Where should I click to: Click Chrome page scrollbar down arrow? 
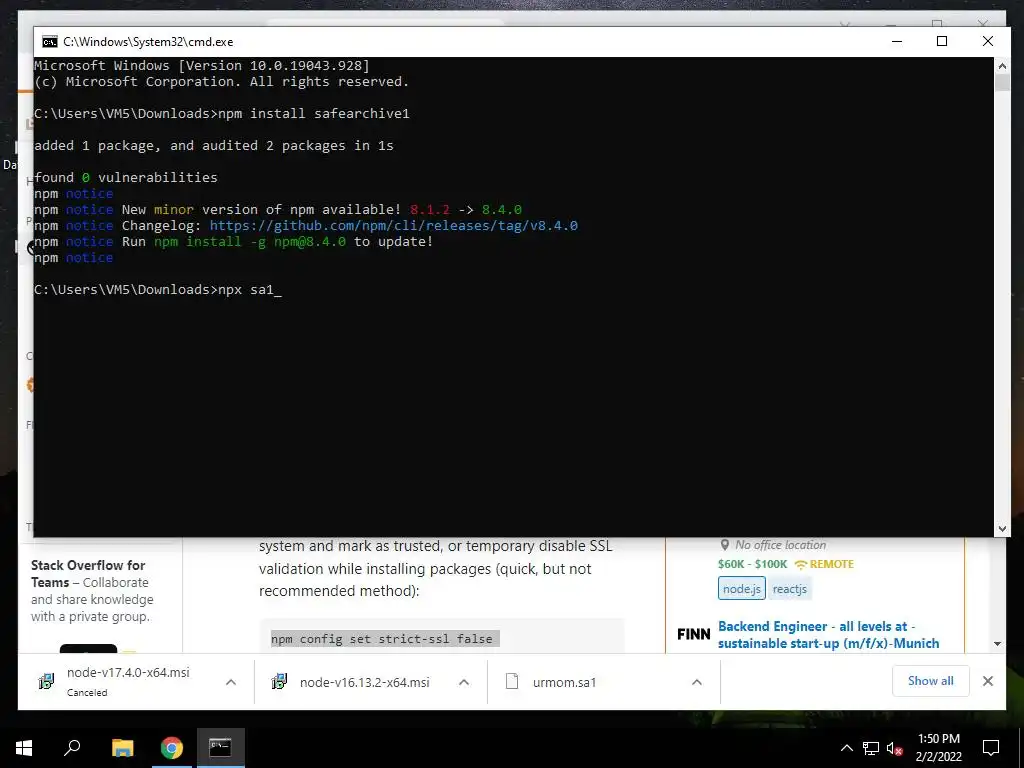pyautogui.click(x=997, y=644)
